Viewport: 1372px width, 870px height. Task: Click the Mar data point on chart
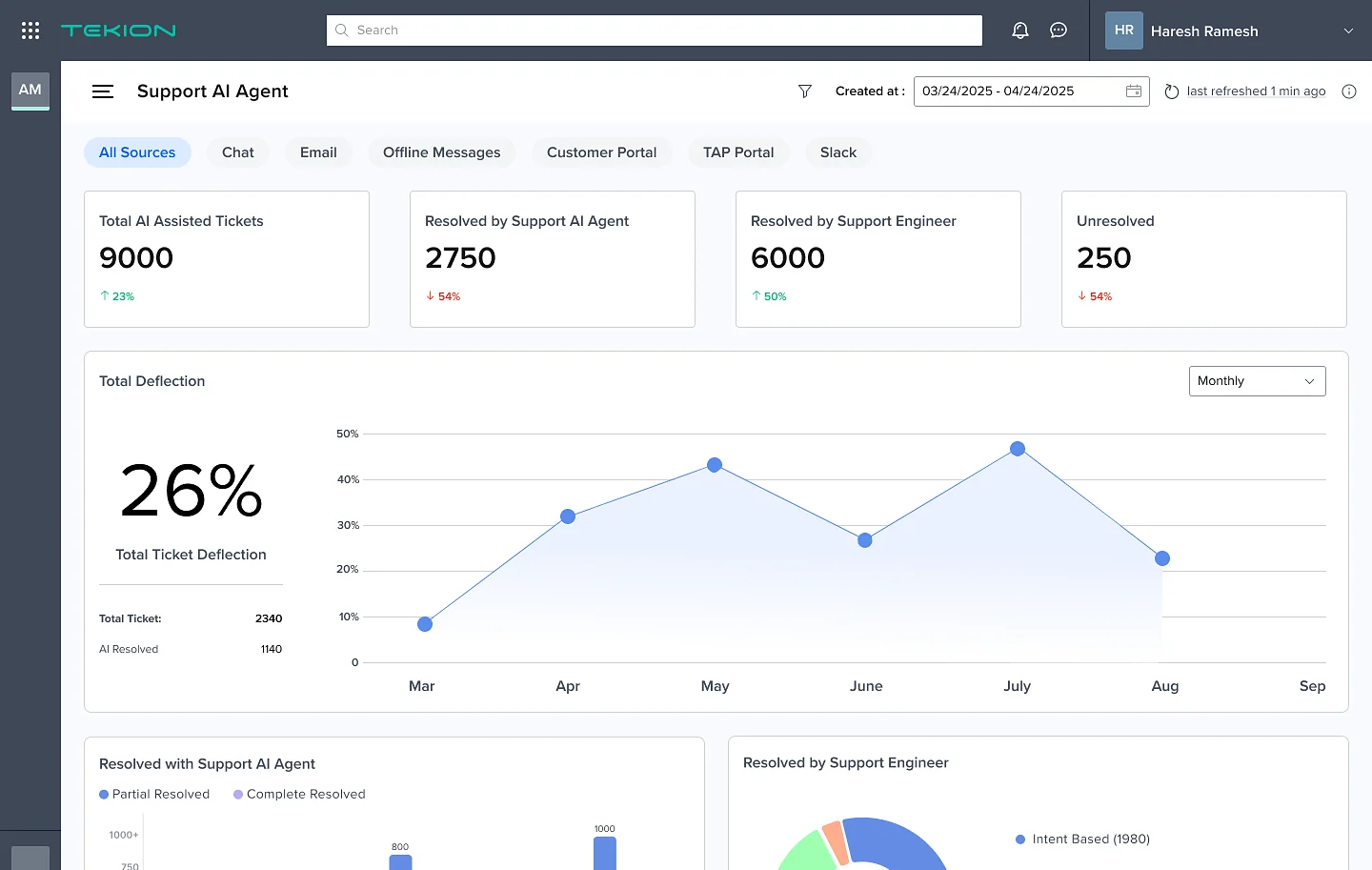point(425,624)
